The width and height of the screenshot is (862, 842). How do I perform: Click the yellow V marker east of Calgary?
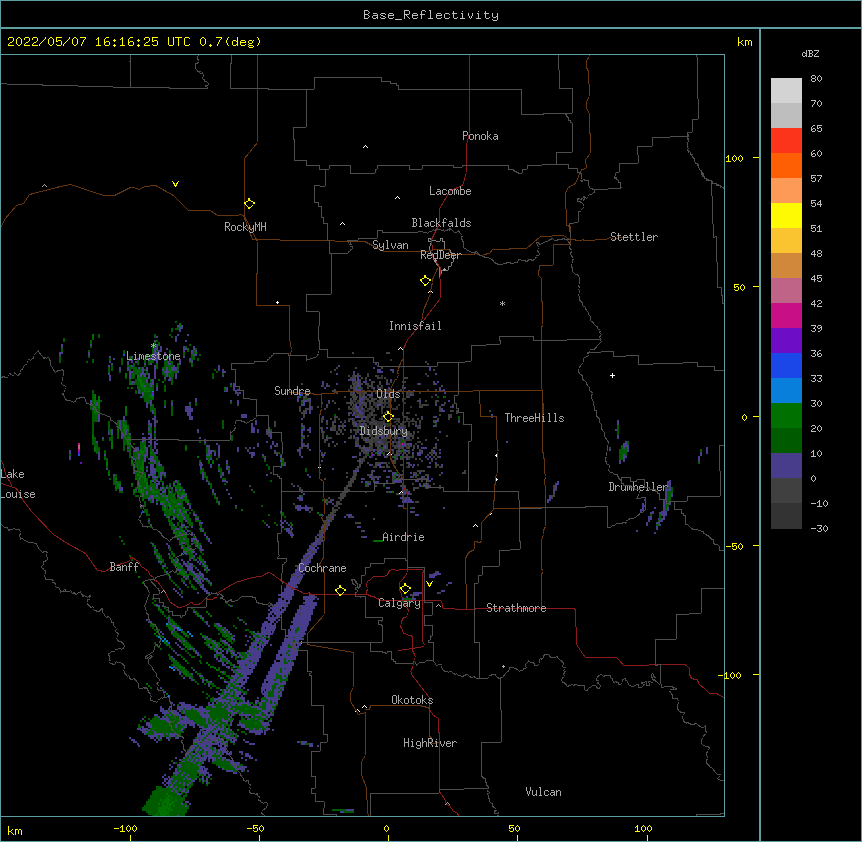pos(429,584)
